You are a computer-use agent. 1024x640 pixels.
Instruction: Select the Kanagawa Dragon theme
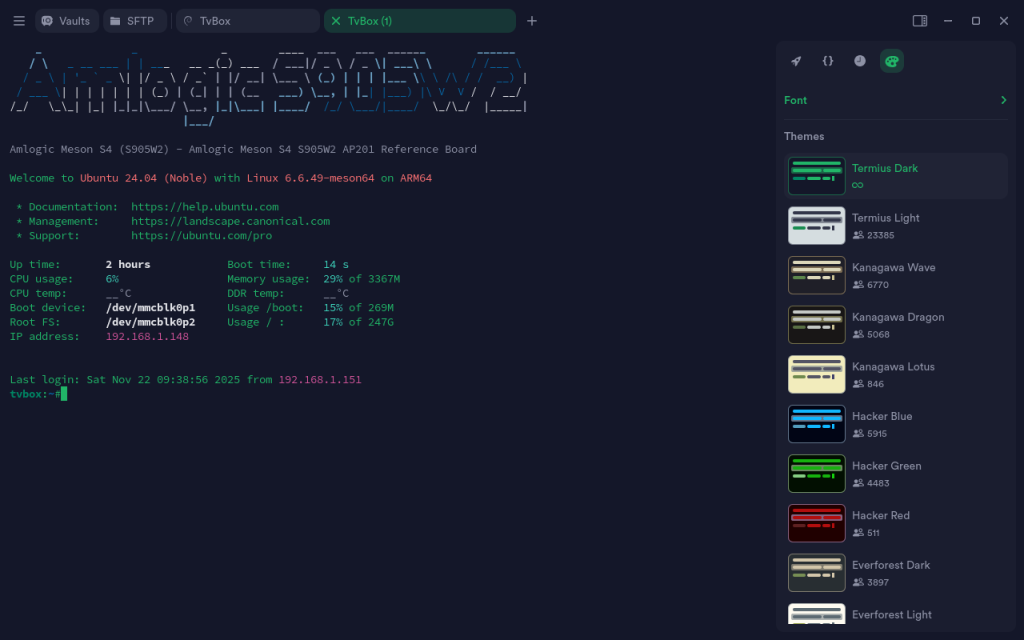click(897, 325)
